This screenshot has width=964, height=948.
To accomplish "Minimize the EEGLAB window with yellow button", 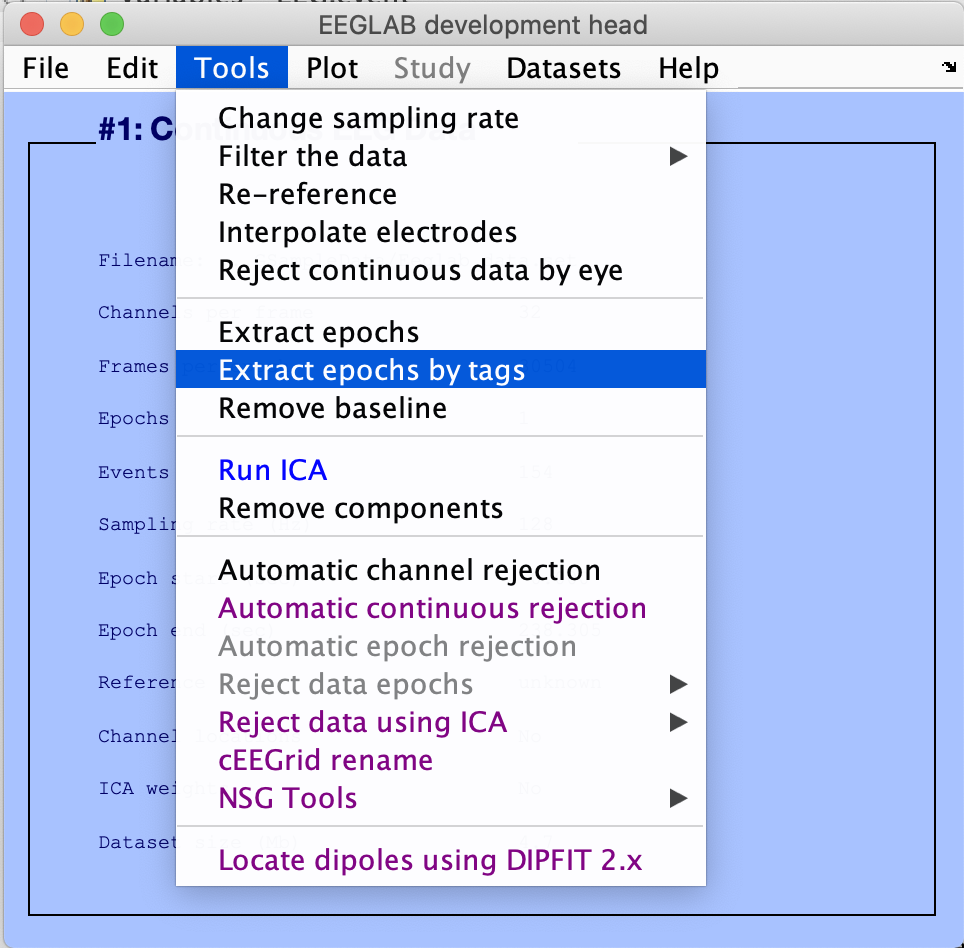I will (x=72, y=25).
